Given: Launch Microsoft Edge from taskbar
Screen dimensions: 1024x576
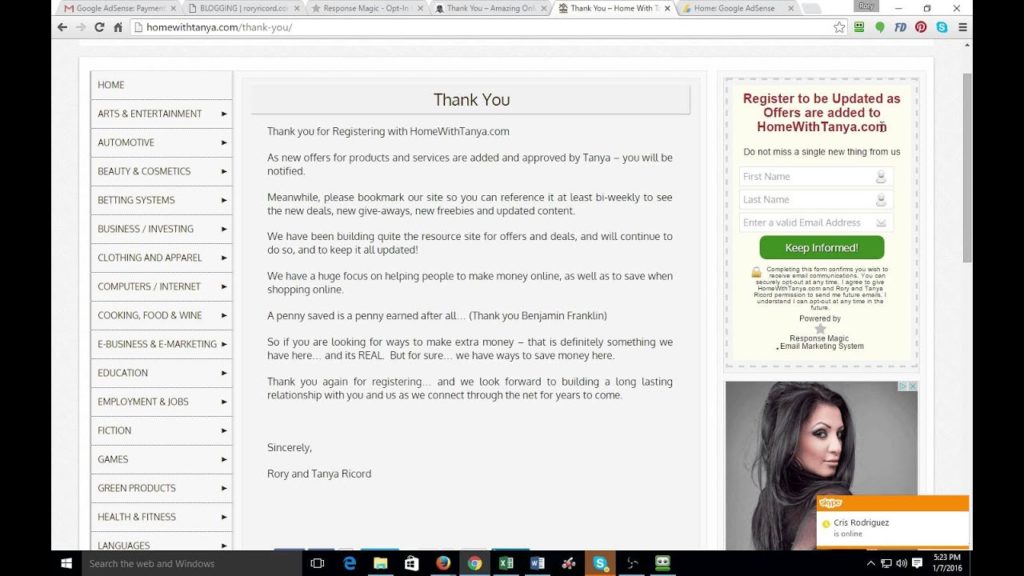Looking at the screenshot, I should [x=349, y=563].
